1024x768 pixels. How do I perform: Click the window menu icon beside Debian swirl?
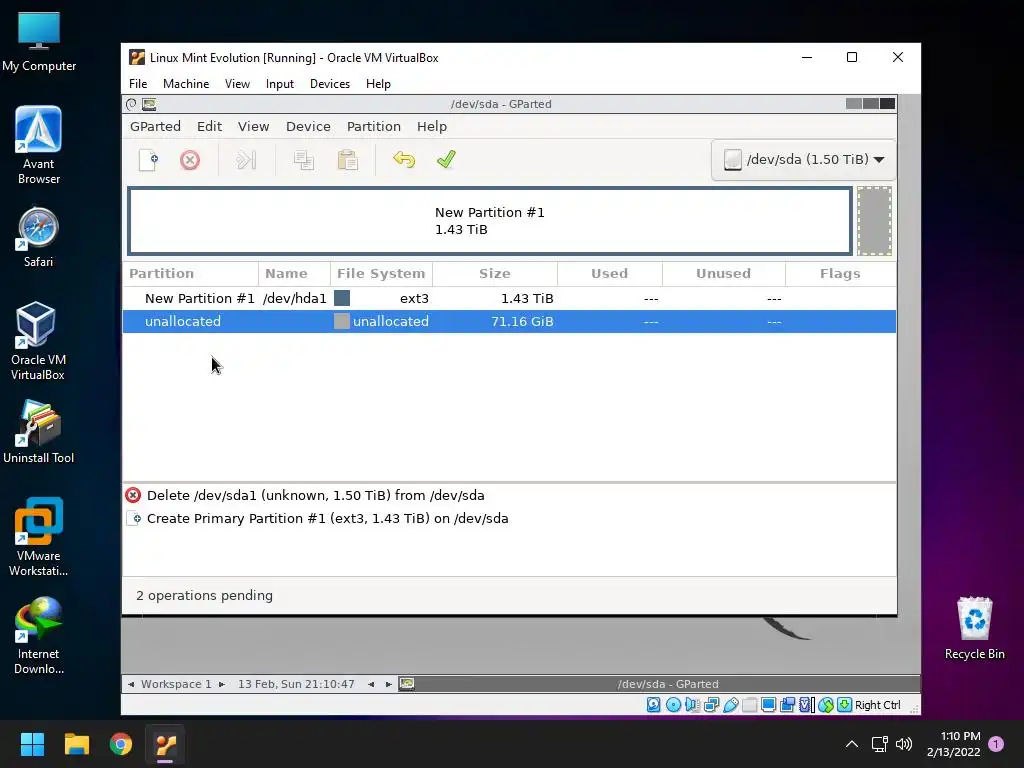coord(149,104)
